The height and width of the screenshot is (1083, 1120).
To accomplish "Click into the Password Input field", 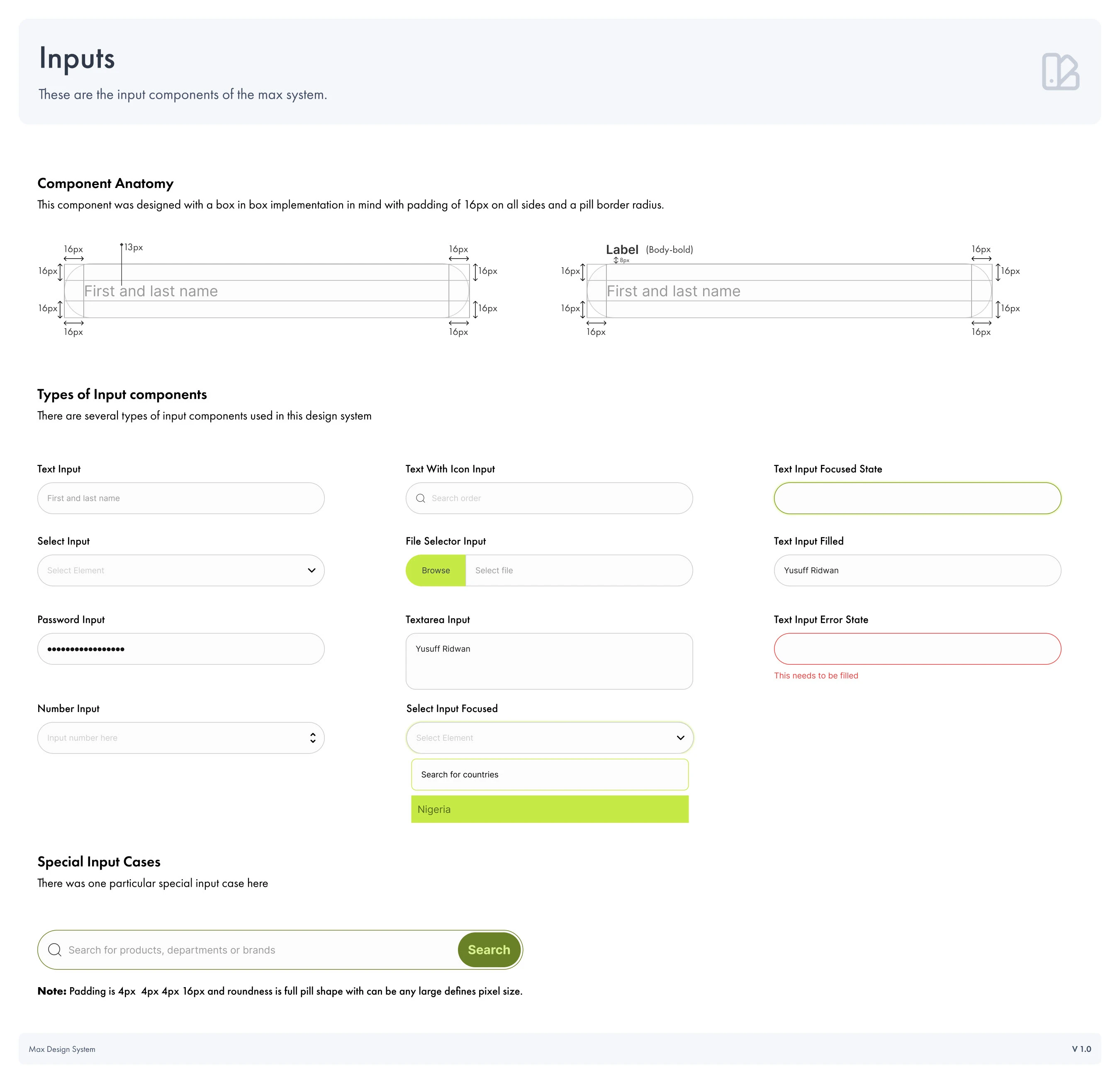I will [x=180, y=649].
